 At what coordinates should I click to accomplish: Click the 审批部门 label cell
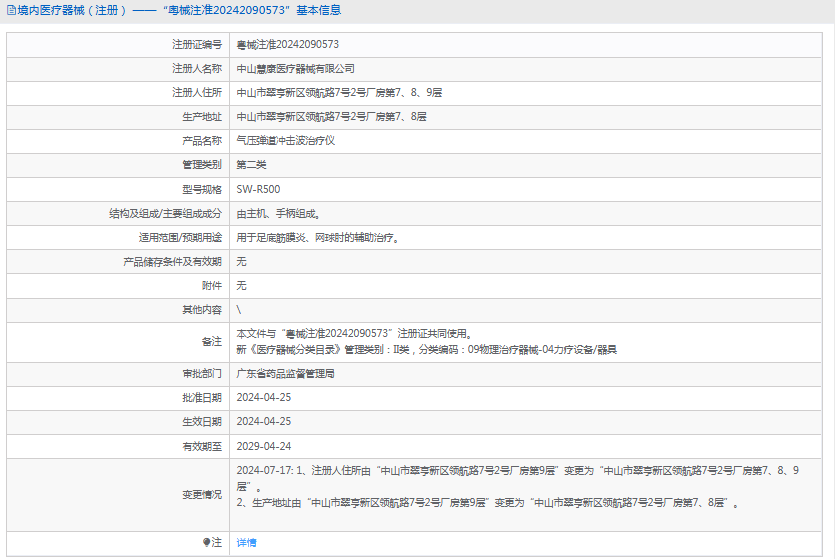point(118,374)
